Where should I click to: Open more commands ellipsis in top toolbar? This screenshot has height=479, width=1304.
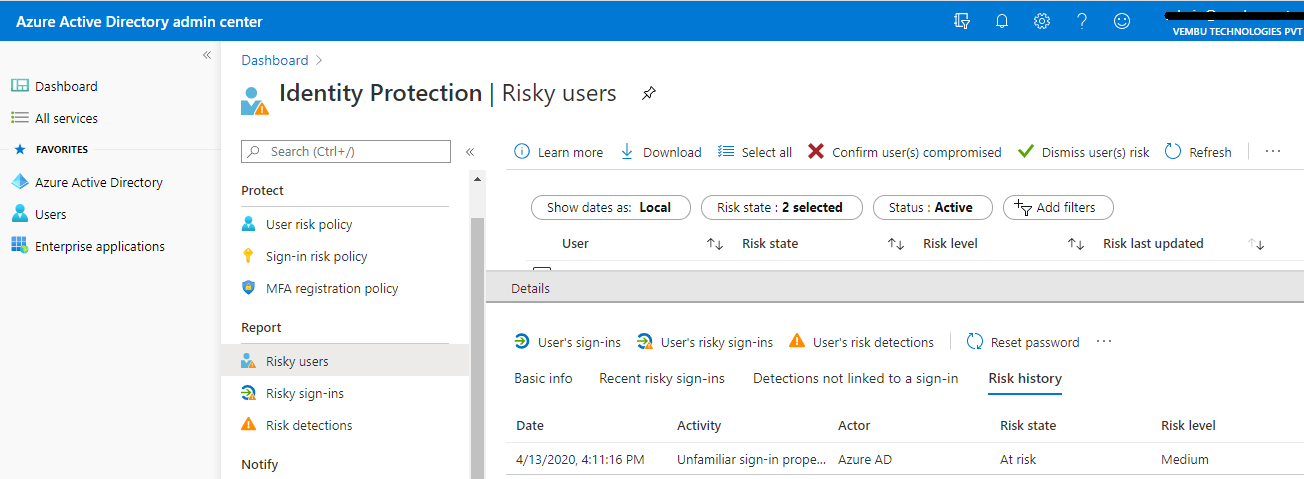[x=1273, y=152]
